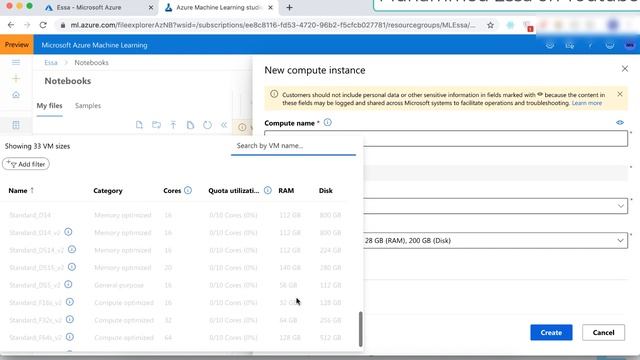Create a new file in Notebooks toolbar

pyautogui.click(x=139, y=125)
